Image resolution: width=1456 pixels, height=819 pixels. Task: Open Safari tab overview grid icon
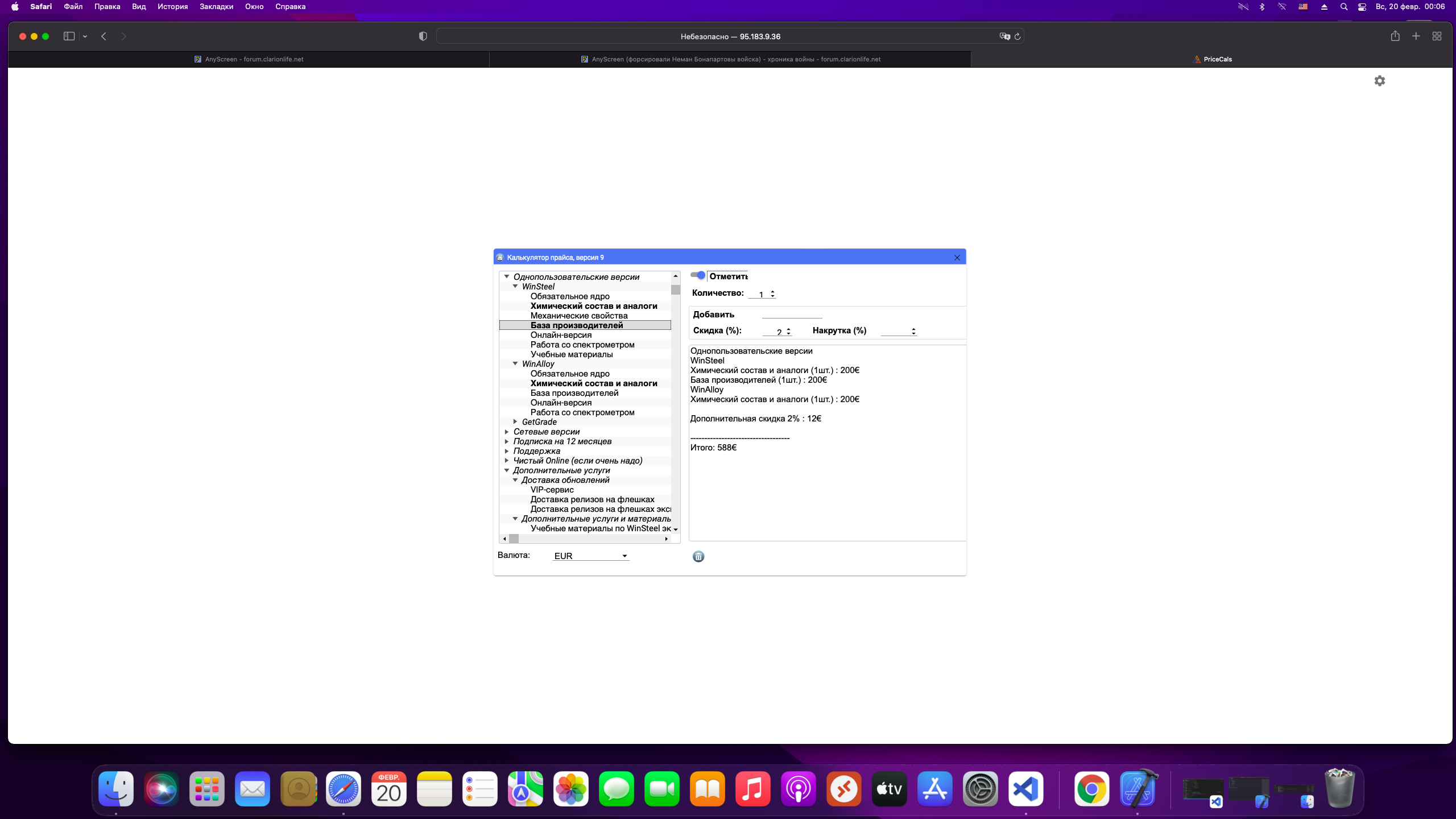[x=1437, y=36]
